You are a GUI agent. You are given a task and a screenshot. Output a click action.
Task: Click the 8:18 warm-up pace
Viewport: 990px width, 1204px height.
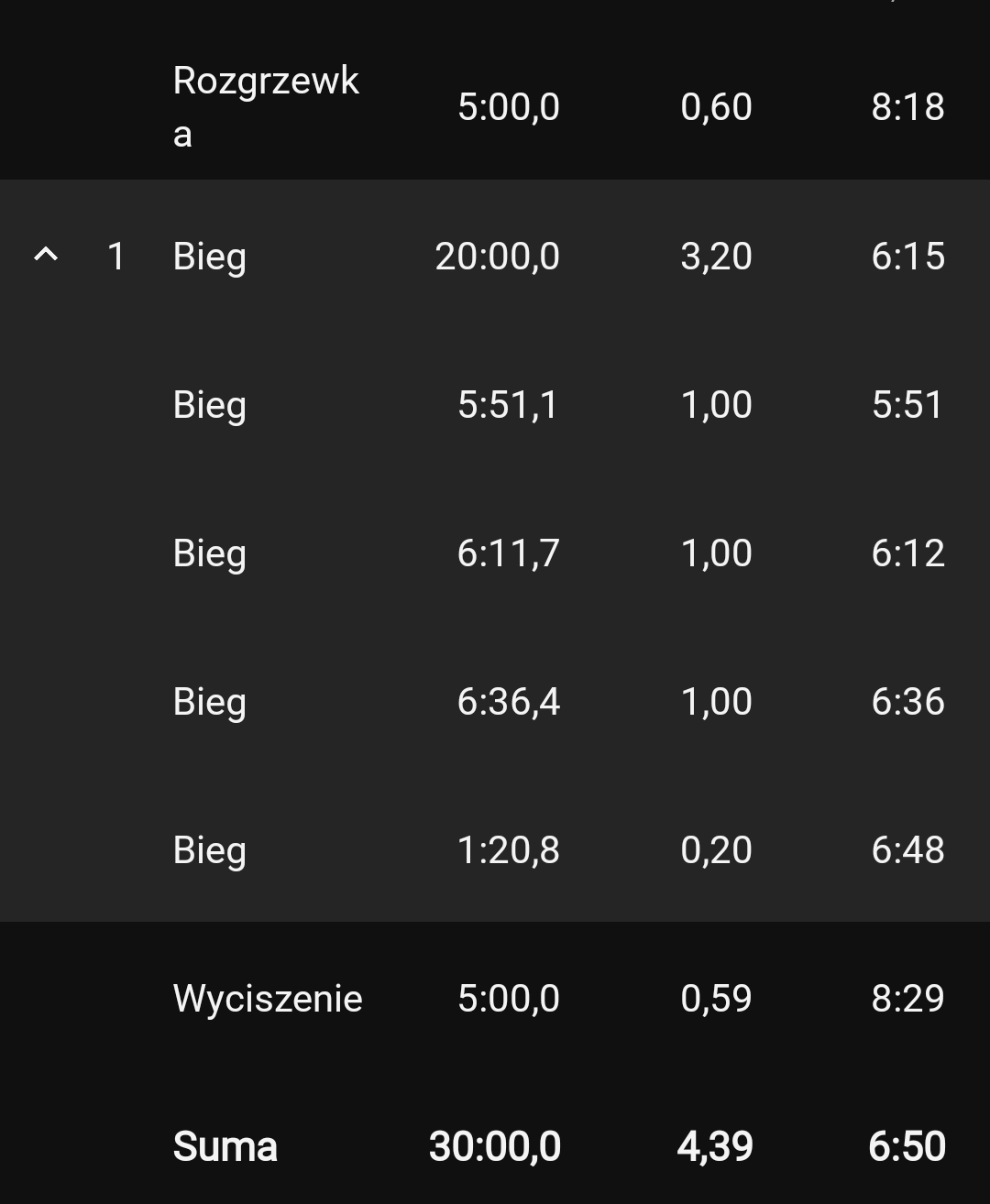pos(907,107)
